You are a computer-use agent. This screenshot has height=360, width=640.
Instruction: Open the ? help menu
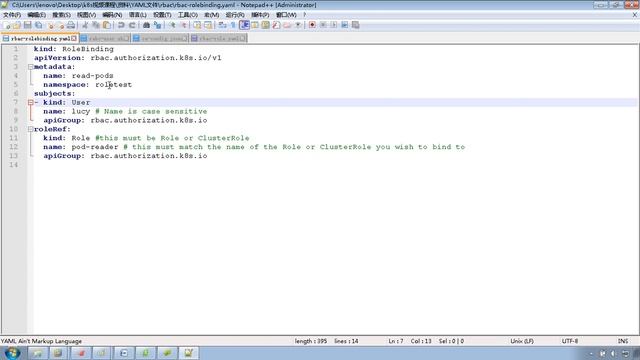[304, 15]
